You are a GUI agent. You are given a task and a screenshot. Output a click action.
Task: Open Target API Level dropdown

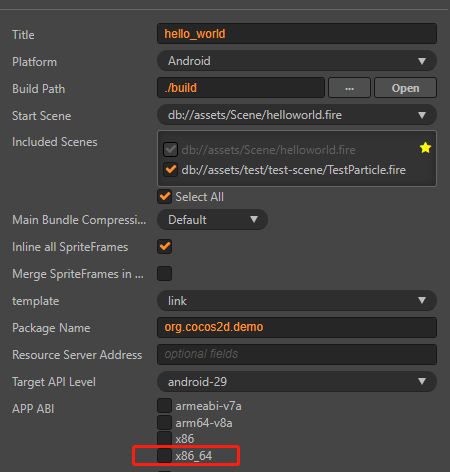pos(297,382)
